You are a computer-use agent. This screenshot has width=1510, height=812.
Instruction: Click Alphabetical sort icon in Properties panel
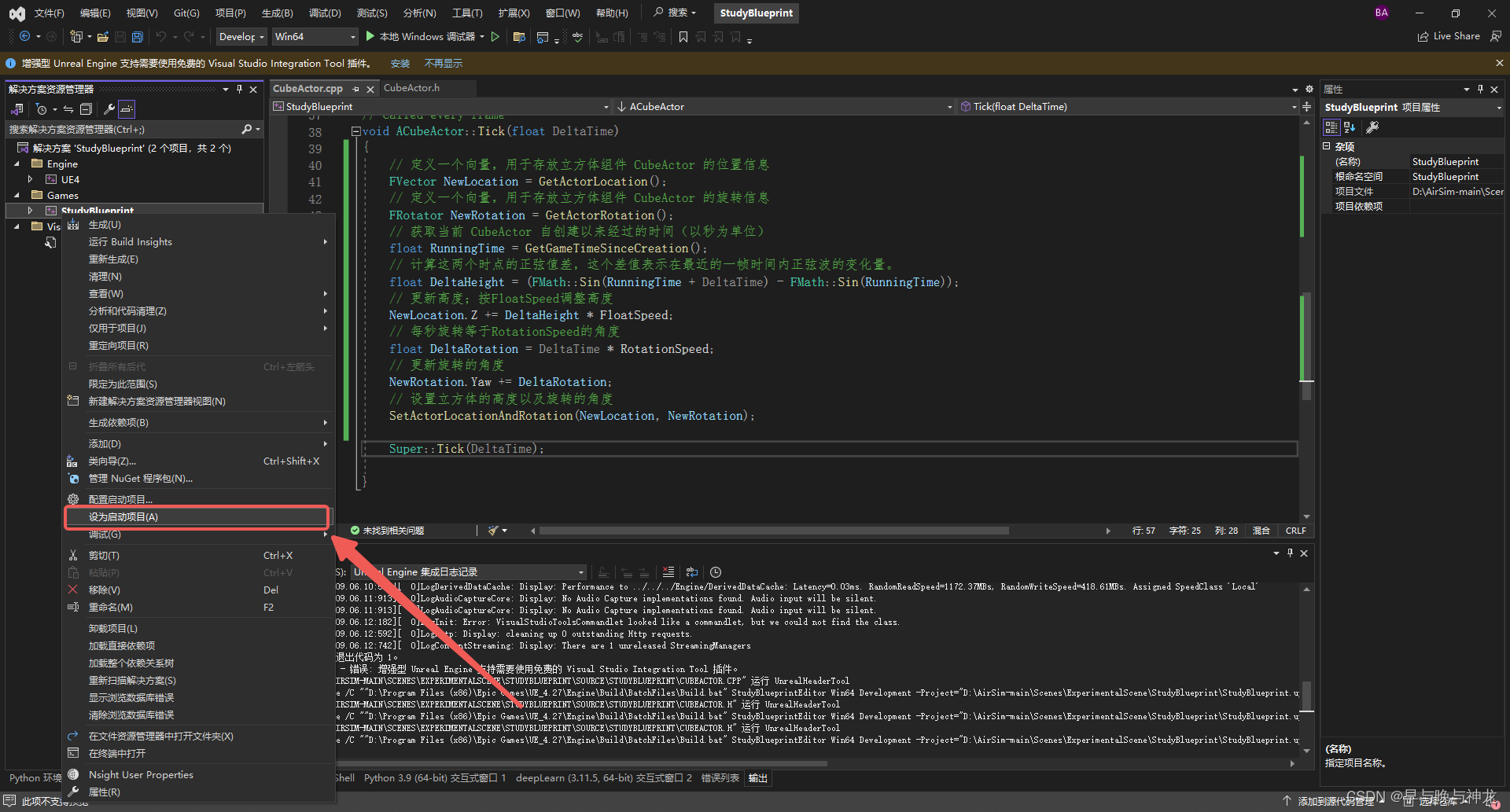coord(1350,127)
